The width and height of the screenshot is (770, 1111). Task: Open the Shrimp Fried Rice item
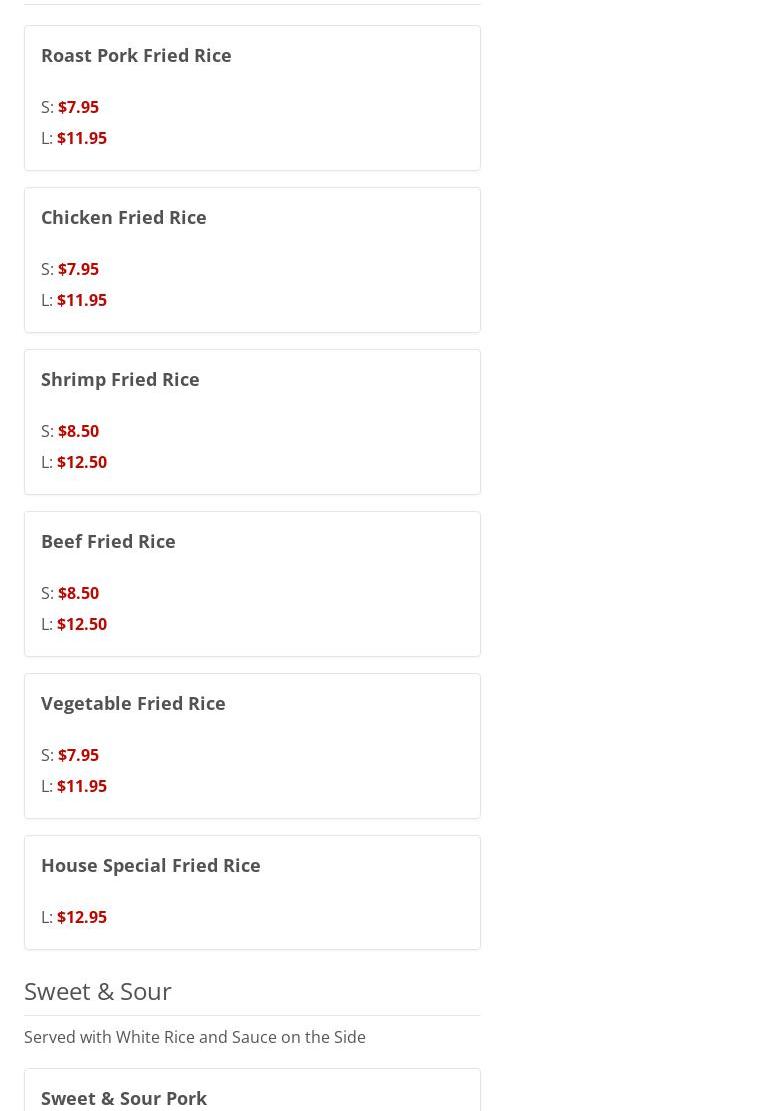[120, 379]
